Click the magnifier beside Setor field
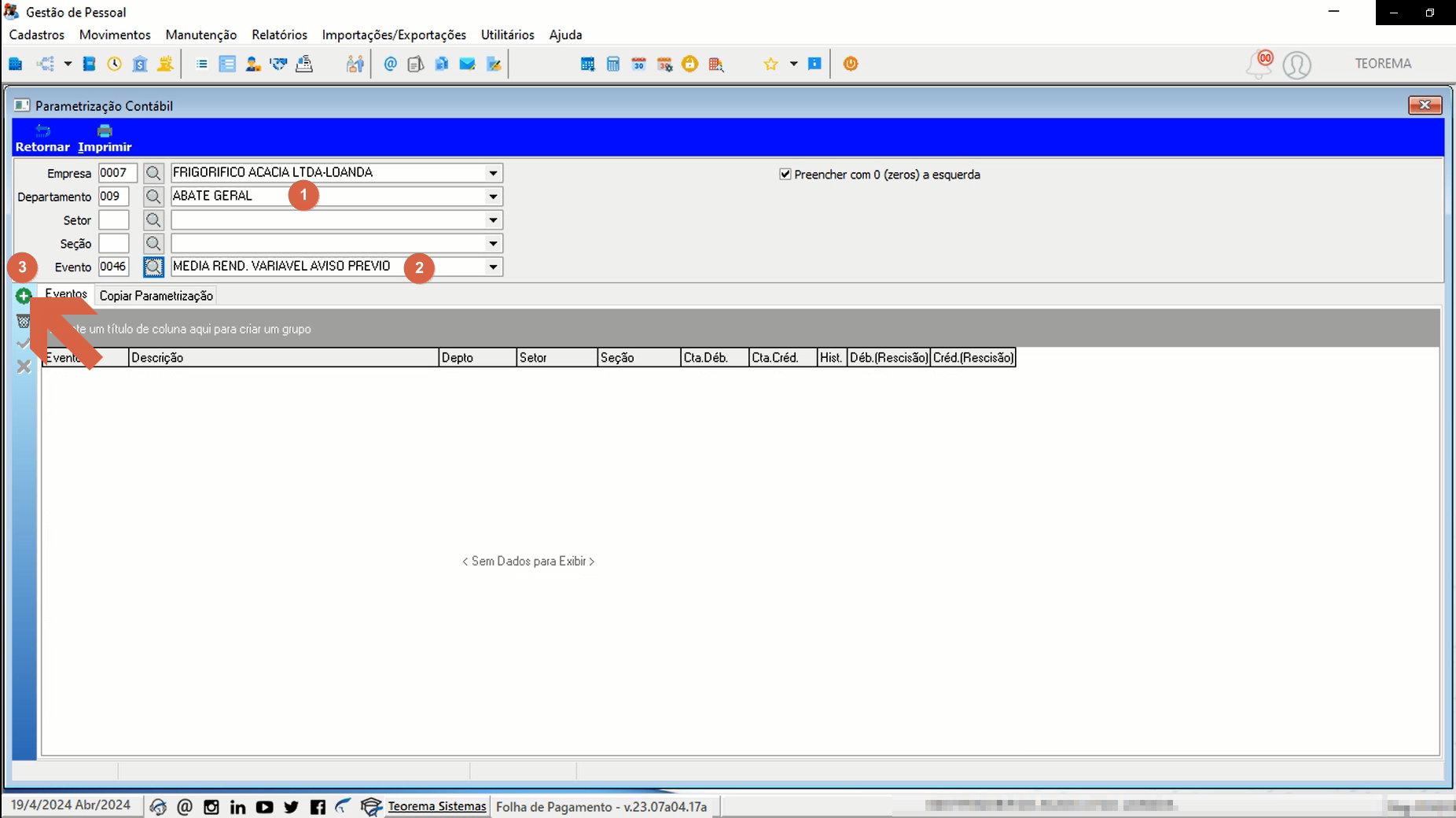This screenshot has height=818, width=1456. (153, 220)
